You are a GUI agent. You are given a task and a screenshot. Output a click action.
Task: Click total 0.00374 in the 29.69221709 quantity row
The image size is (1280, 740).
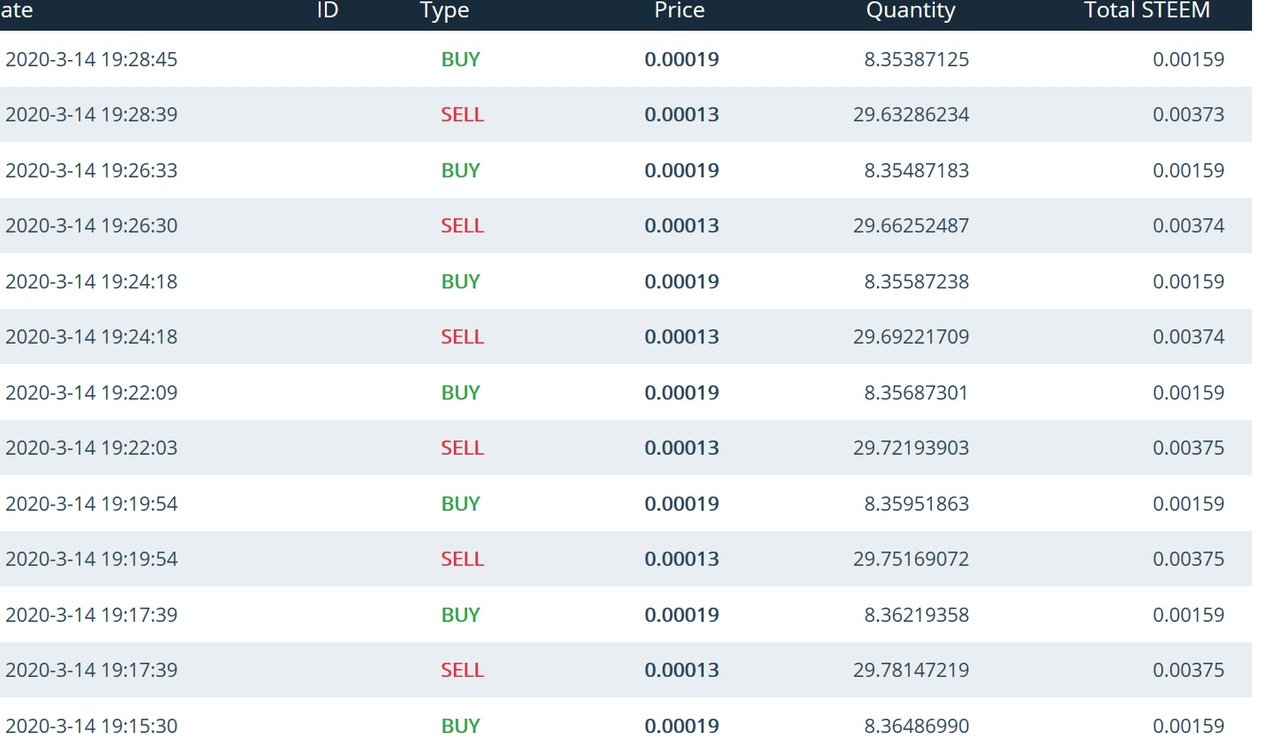pyautogui.click(x=1188, y=337)
